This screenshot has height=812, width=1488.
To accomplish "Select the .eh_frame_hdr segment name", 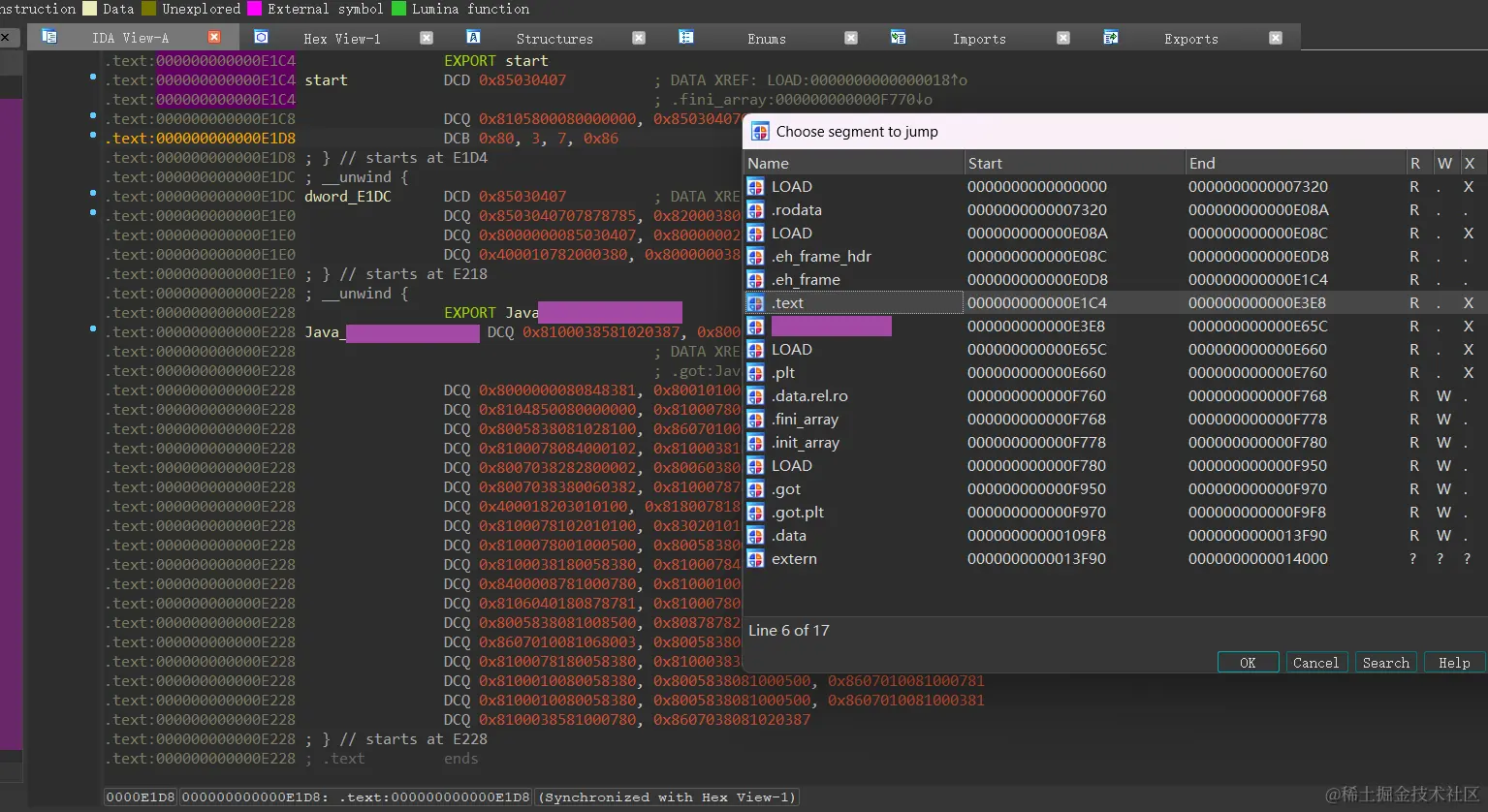I will 821,257.
